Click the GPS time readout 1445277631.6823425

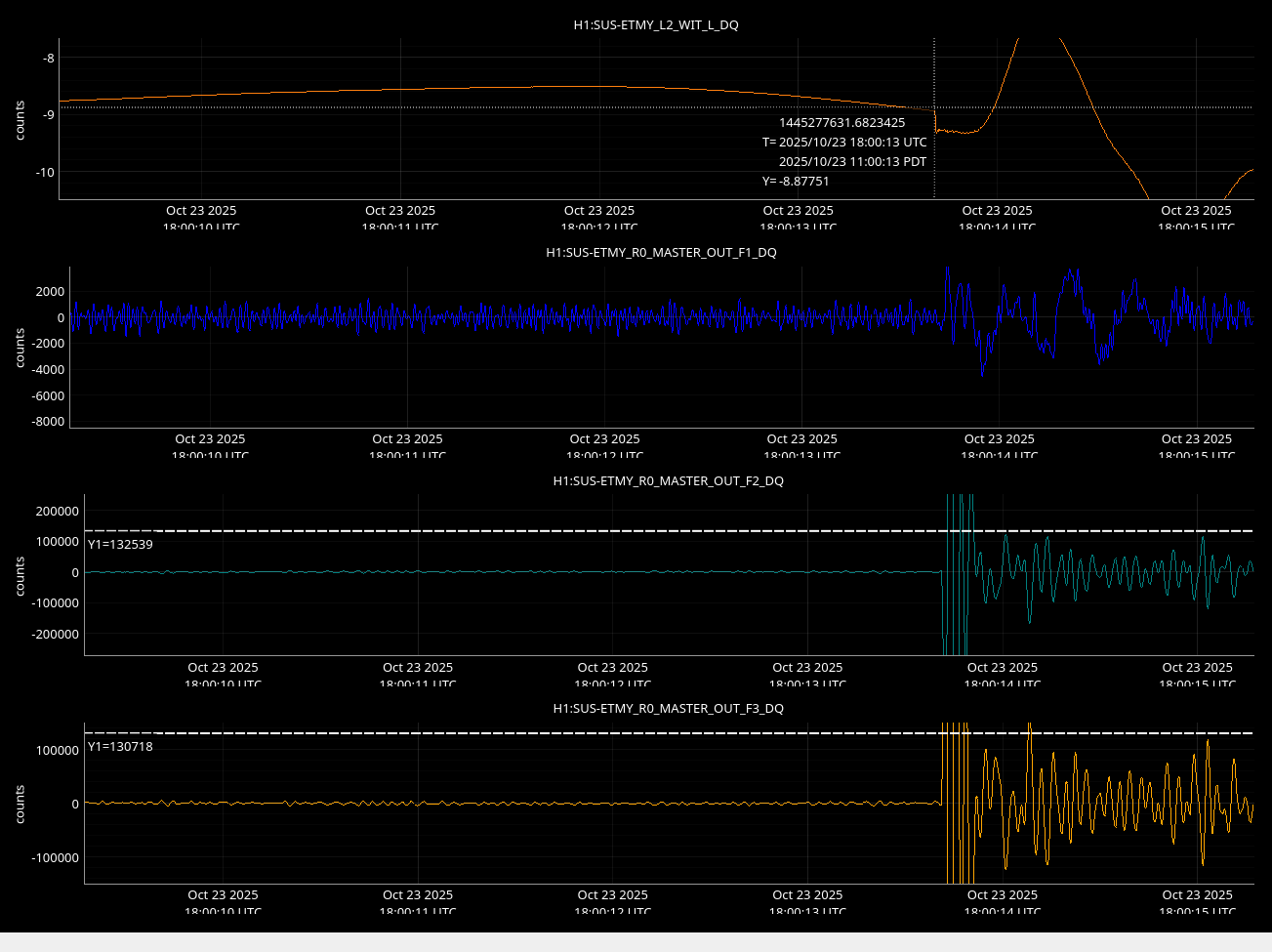841,123
